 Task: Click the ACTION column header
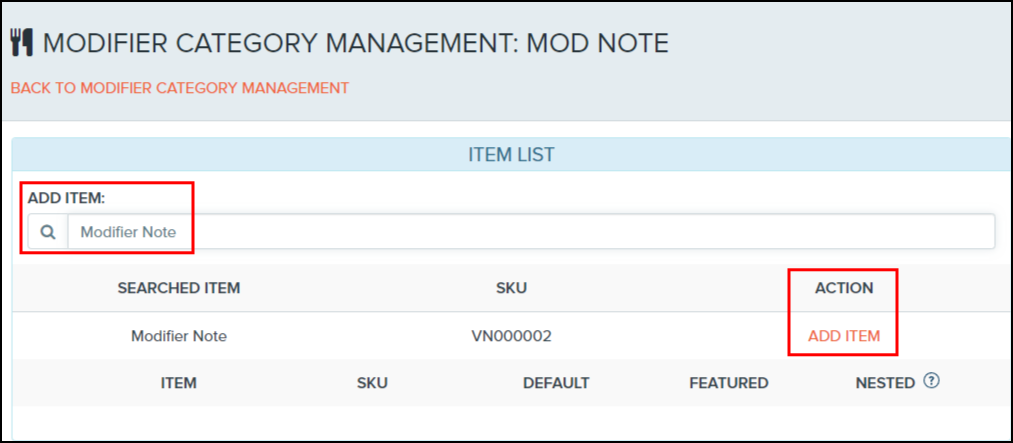[x=844, y=288]
